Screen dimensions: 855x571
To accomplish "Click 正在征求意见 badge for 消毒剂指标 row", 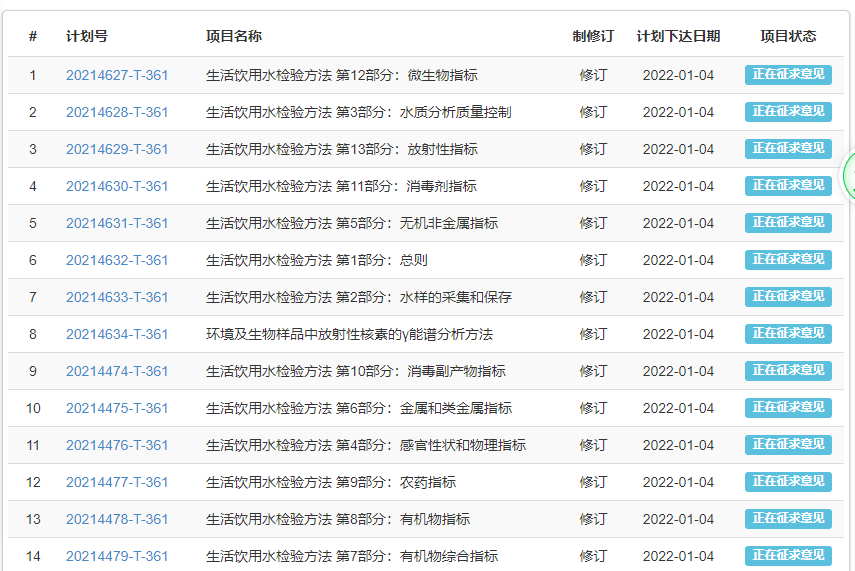I will (x=788, y=186).
